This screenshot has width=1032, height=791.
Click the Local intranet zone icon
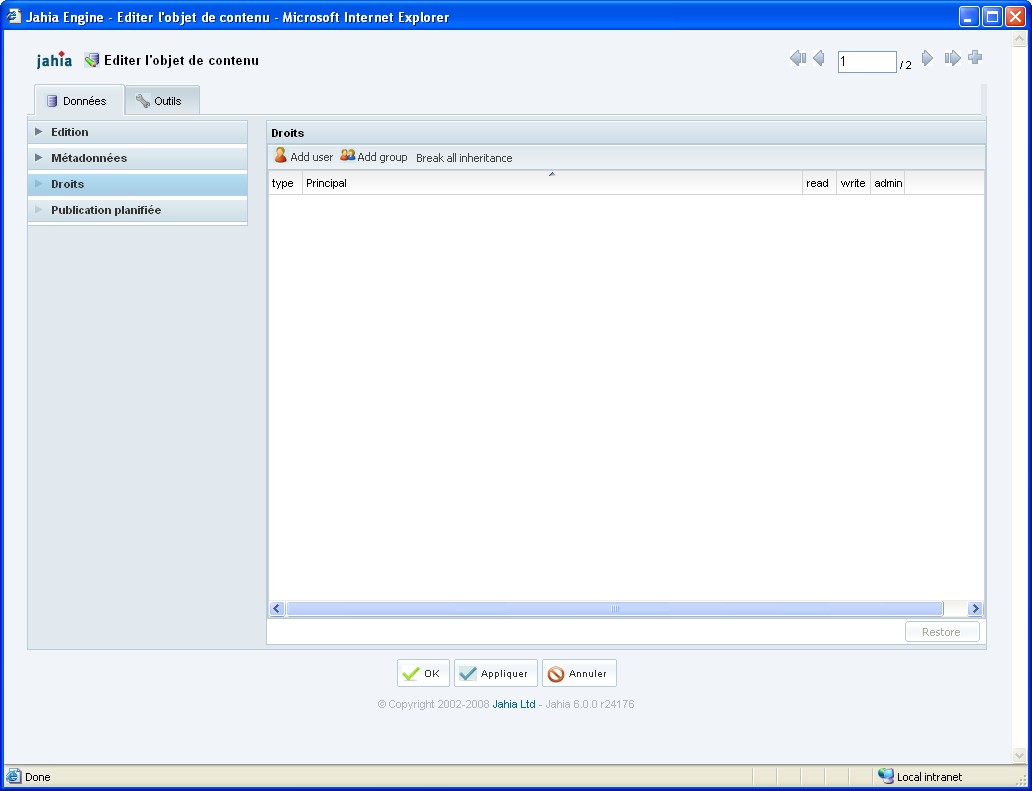click(x=886, y=777)
